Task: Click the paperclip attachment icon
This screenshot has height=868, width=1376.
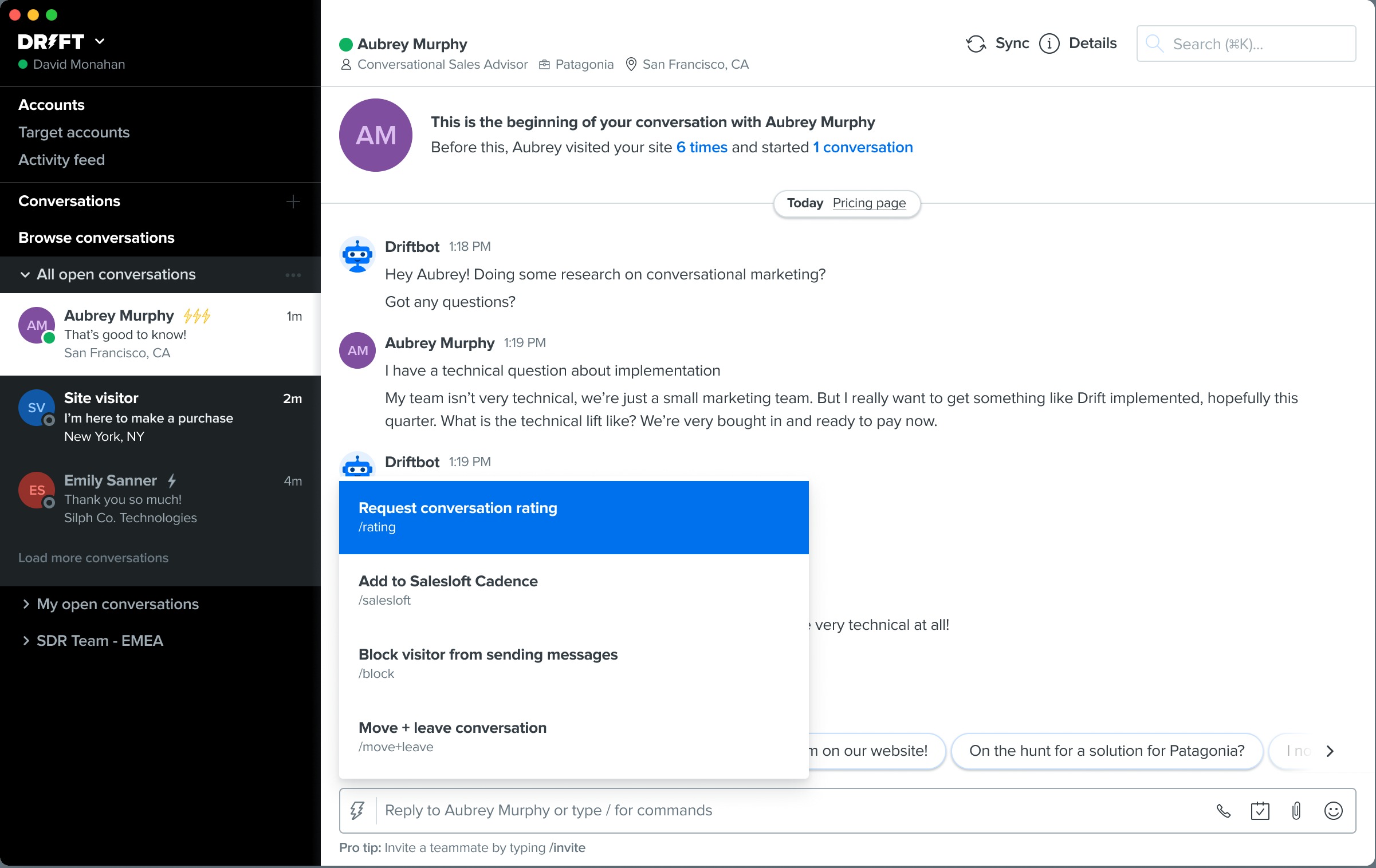Action: (x=1296, y=811)
